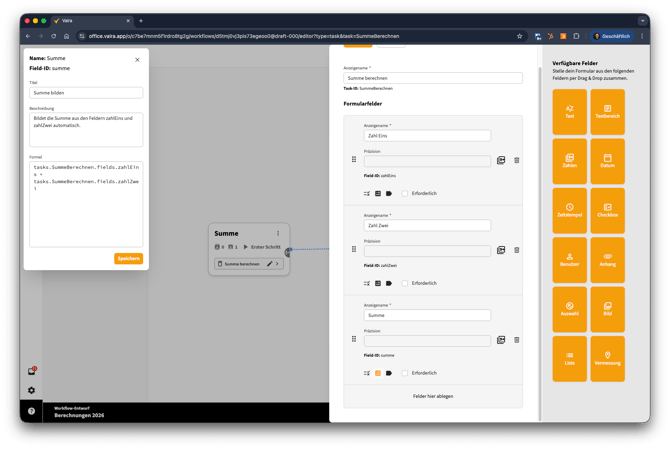
Task: Click the Erster Schritt play indicator
Action: pos(246,247)
